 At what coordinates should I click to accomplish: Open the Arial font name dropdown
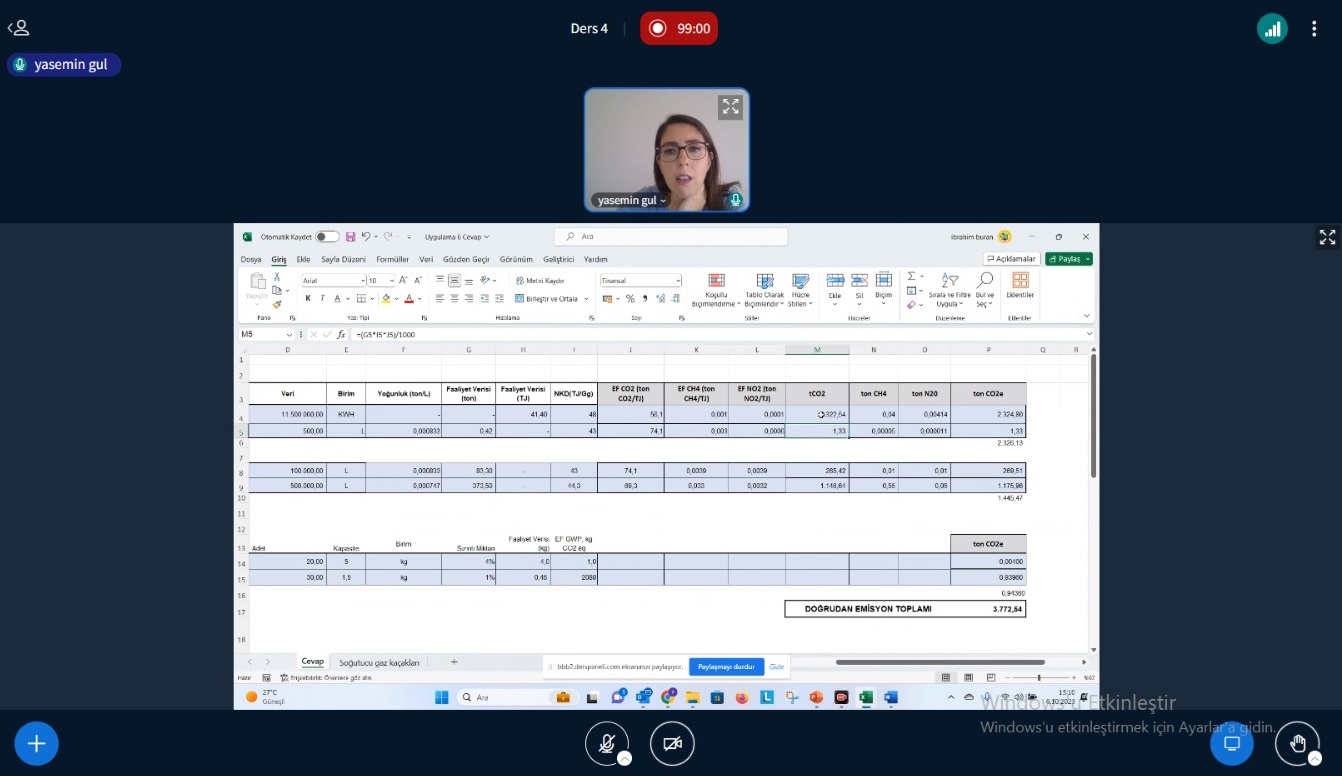[x=362, y=281]
